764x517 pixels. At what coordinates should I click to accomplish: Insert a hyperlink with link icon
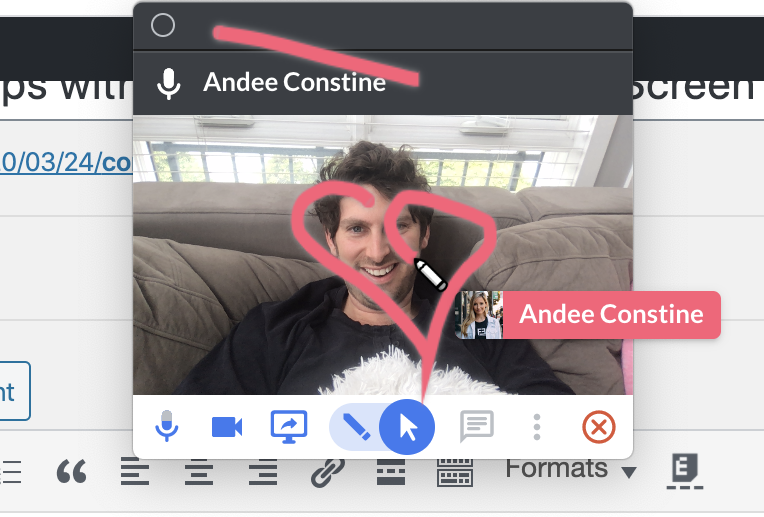click(x=327, y=471)
